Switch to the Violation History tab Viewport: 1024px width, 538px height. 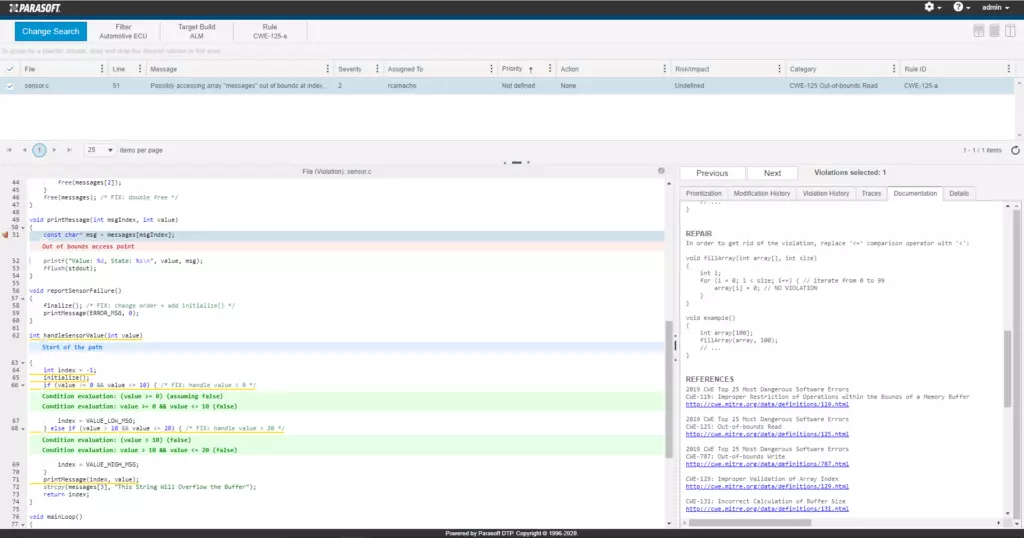point(825,193)
